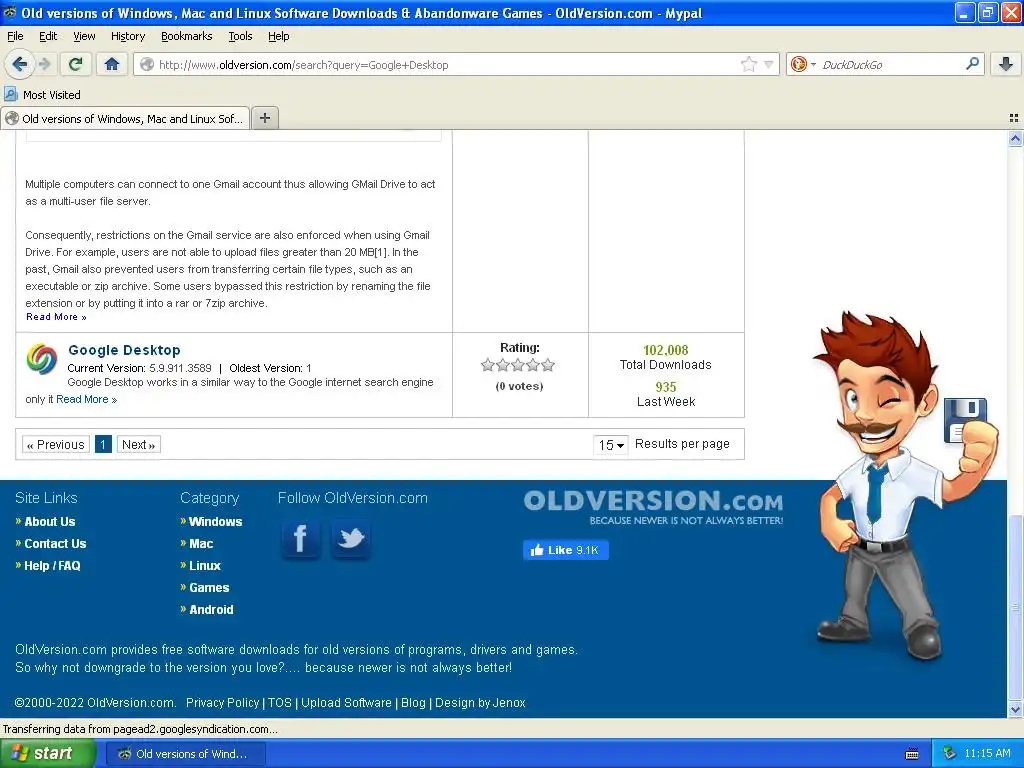Open the Mac category link
This screenshot has width=1024, height=768.
pyautogui.click(x=201, y=543)
